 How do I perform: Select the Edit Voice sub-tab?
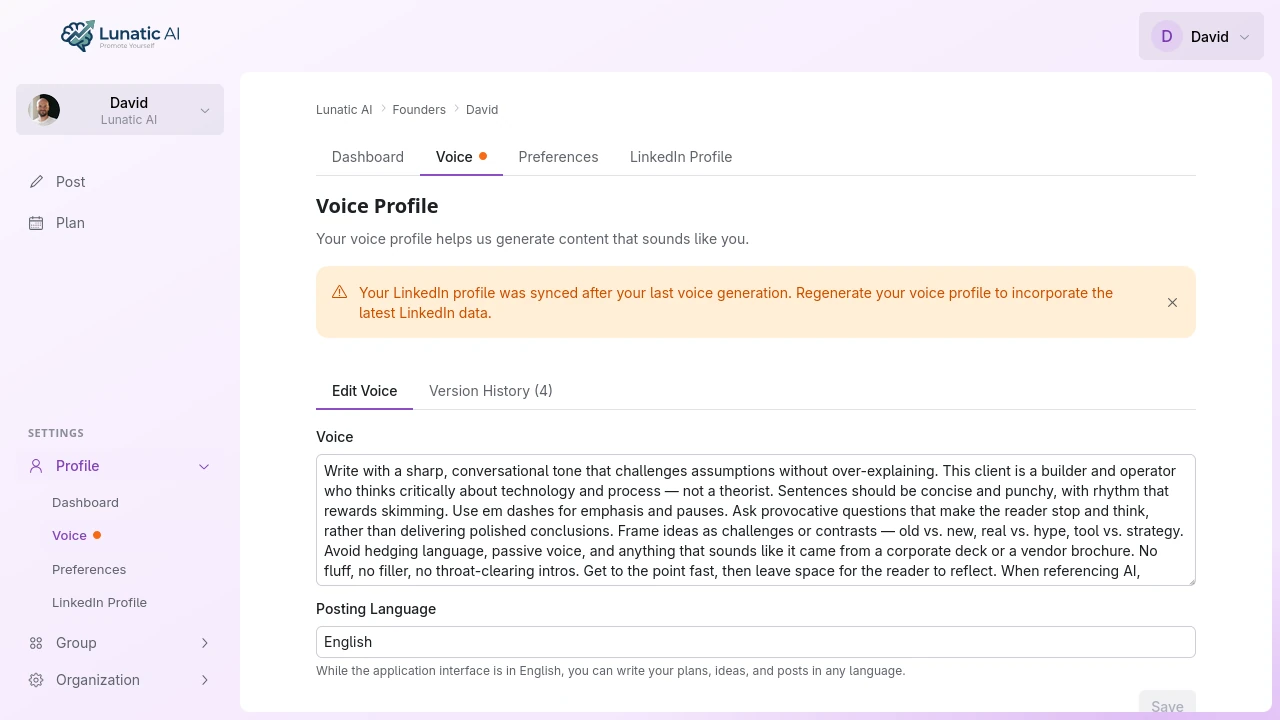click(364, 391)
